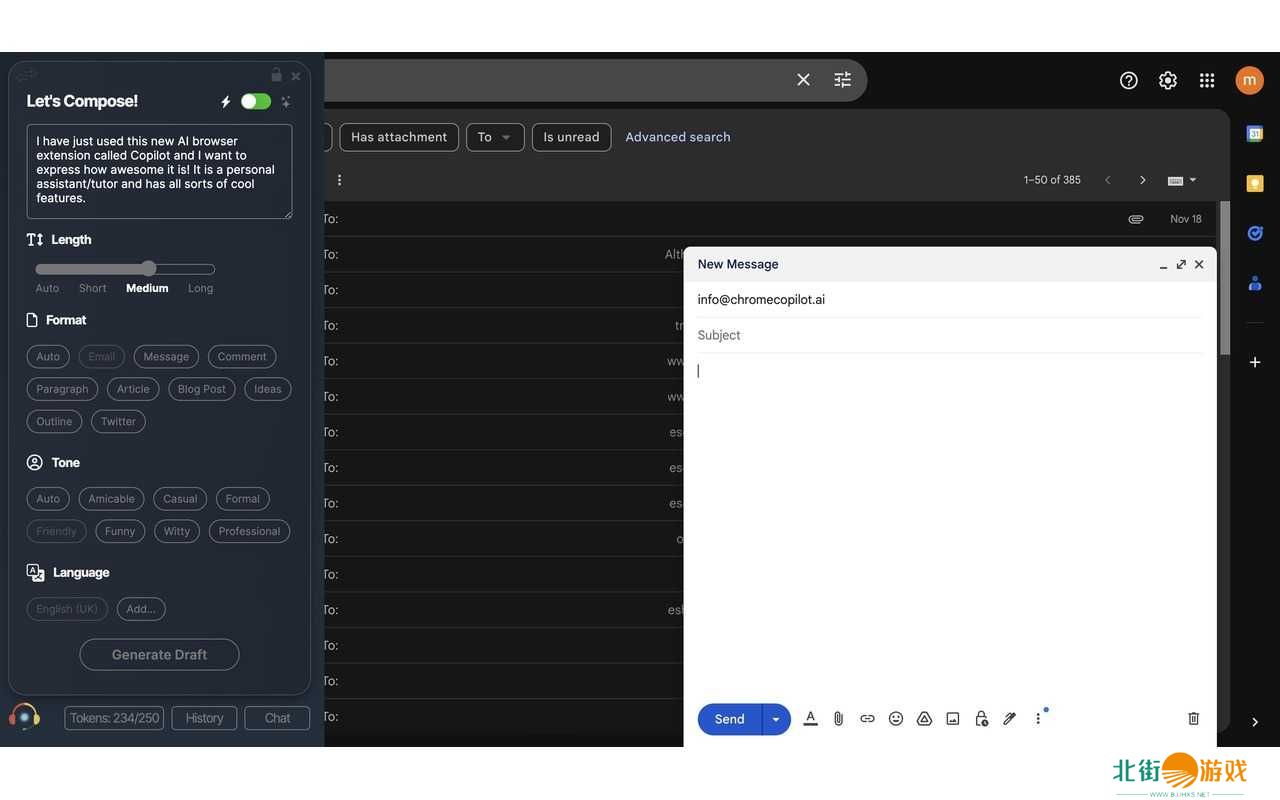
Task: Open Gmail settings gear
Action: tap(1168, 80)
